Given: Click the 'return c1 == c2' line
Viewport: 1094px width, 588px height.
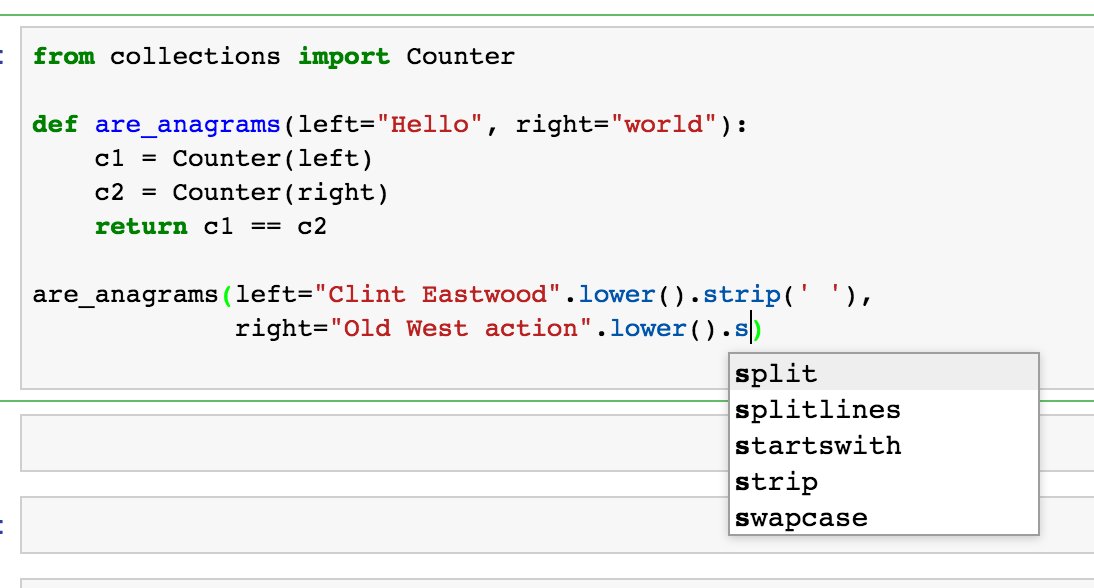Looking at the screenshot, I should 211,227.
